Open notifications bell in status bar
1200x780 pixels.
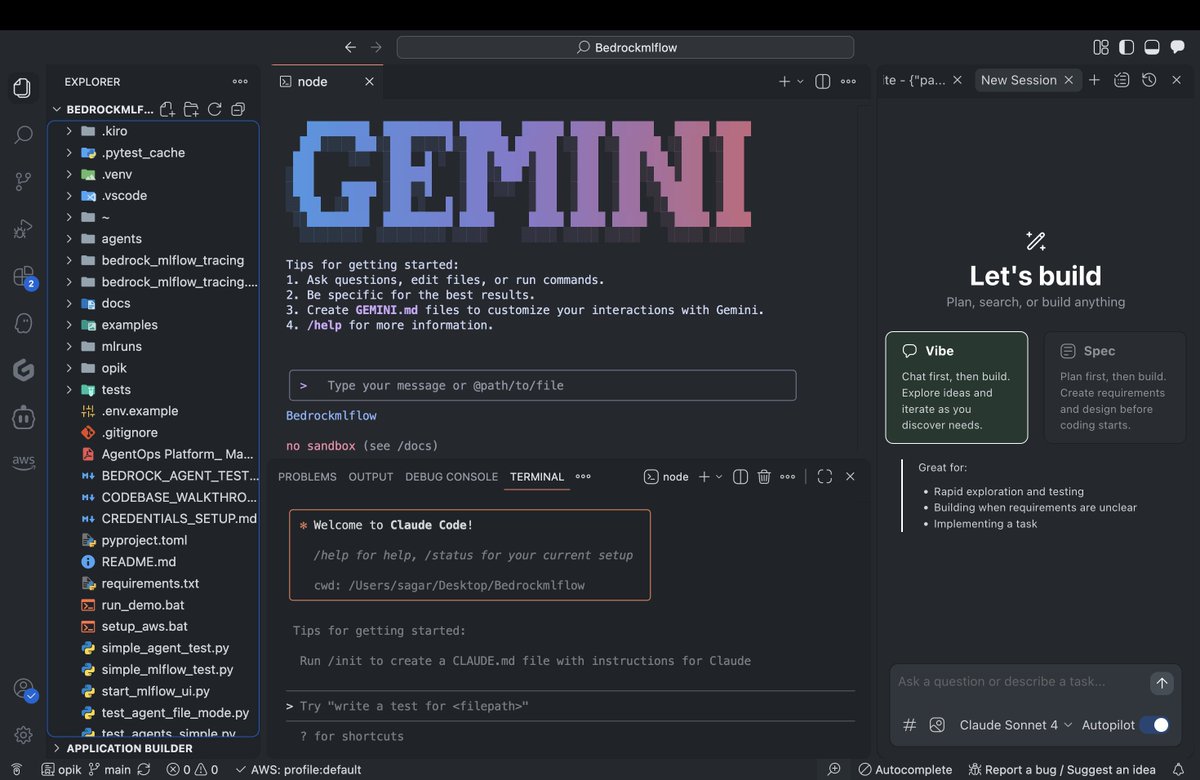pyautogui.click(x=1178, y=769)
